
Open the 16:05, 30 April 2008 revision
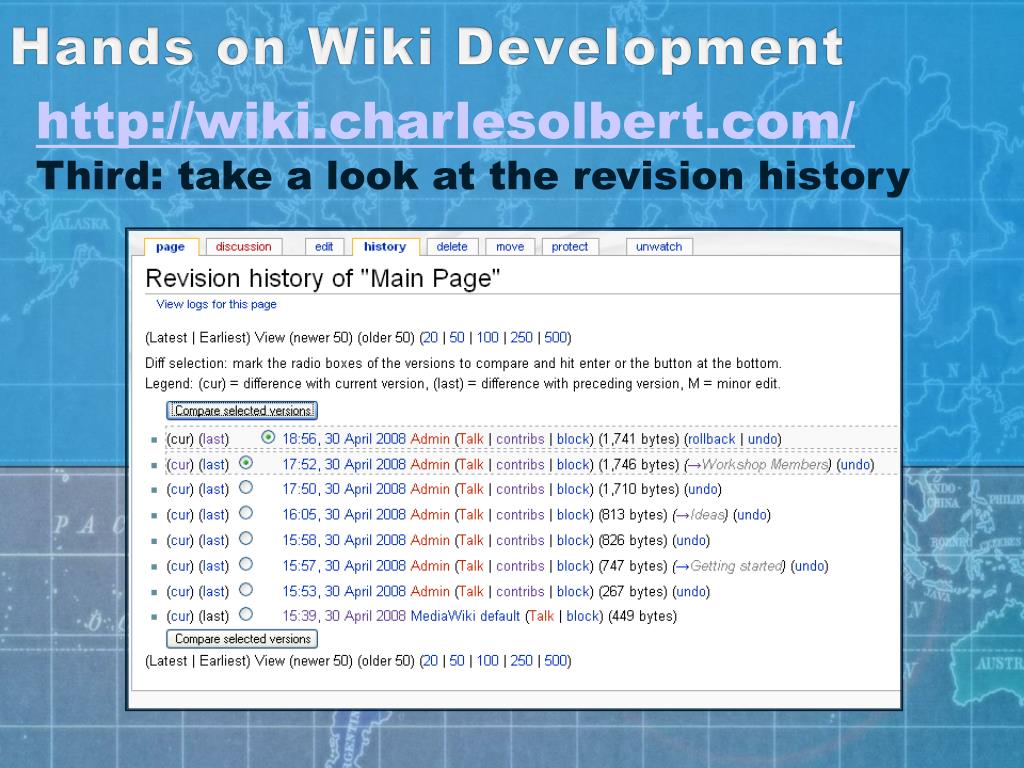point(344,515)
